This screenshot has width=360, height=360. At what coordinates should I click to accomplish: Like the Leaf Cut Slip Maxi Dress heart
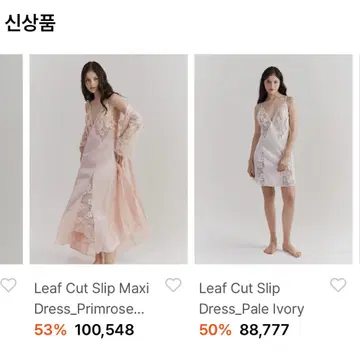pos(173,285)
